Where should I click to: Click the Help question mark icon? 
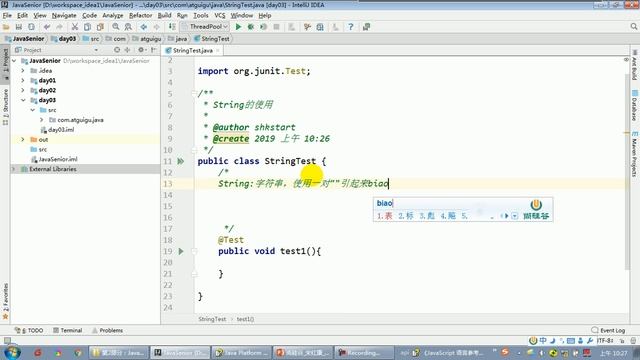click(x=351, y=27)
